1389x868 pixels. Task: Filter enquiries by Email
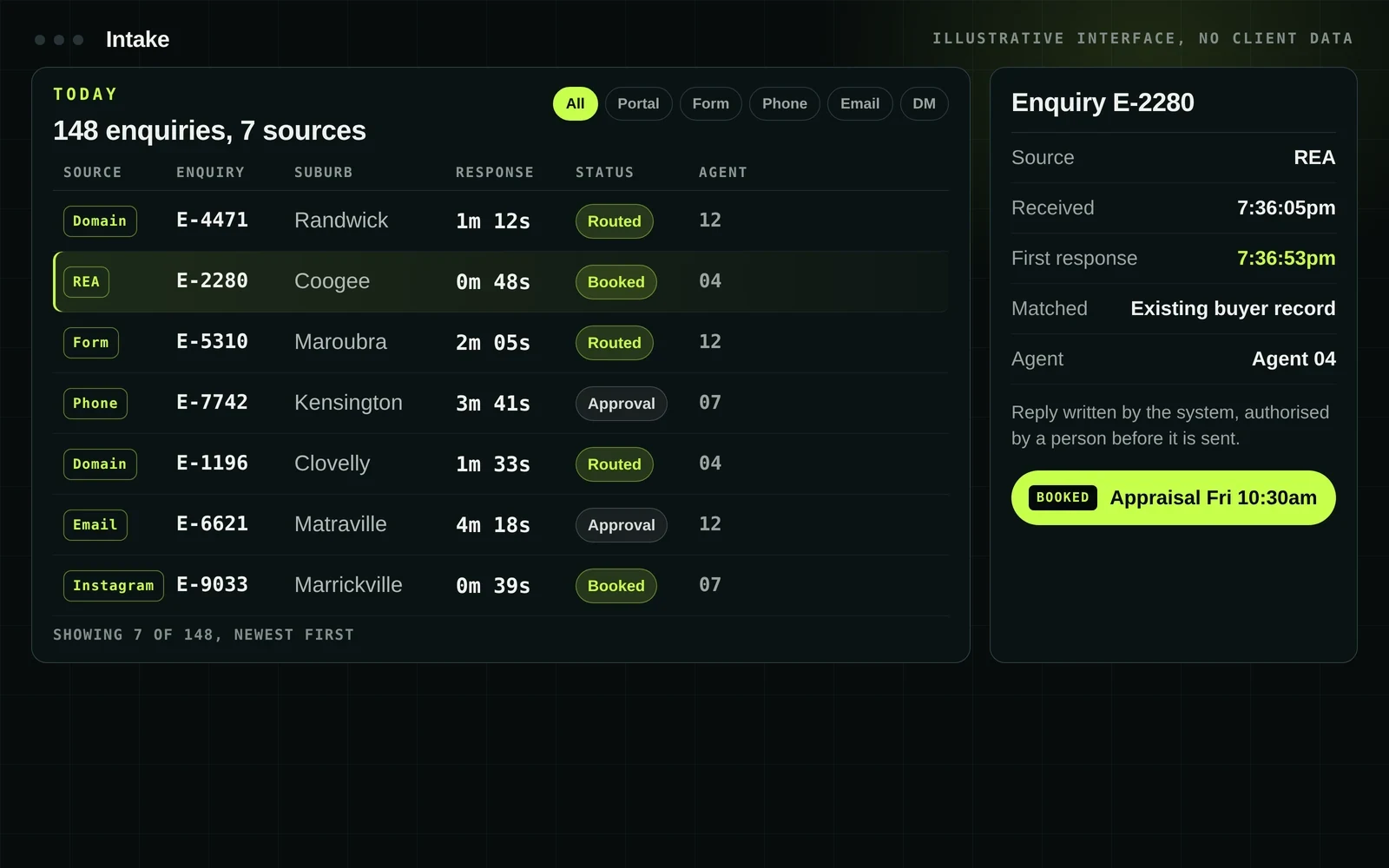[859, 103]
